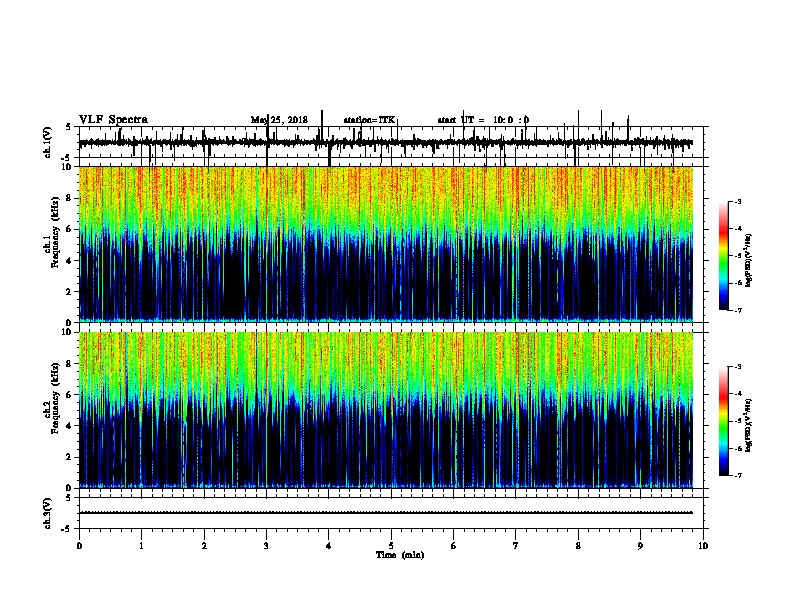Click the ch.1 voltage waveform trace

(386, 143)
